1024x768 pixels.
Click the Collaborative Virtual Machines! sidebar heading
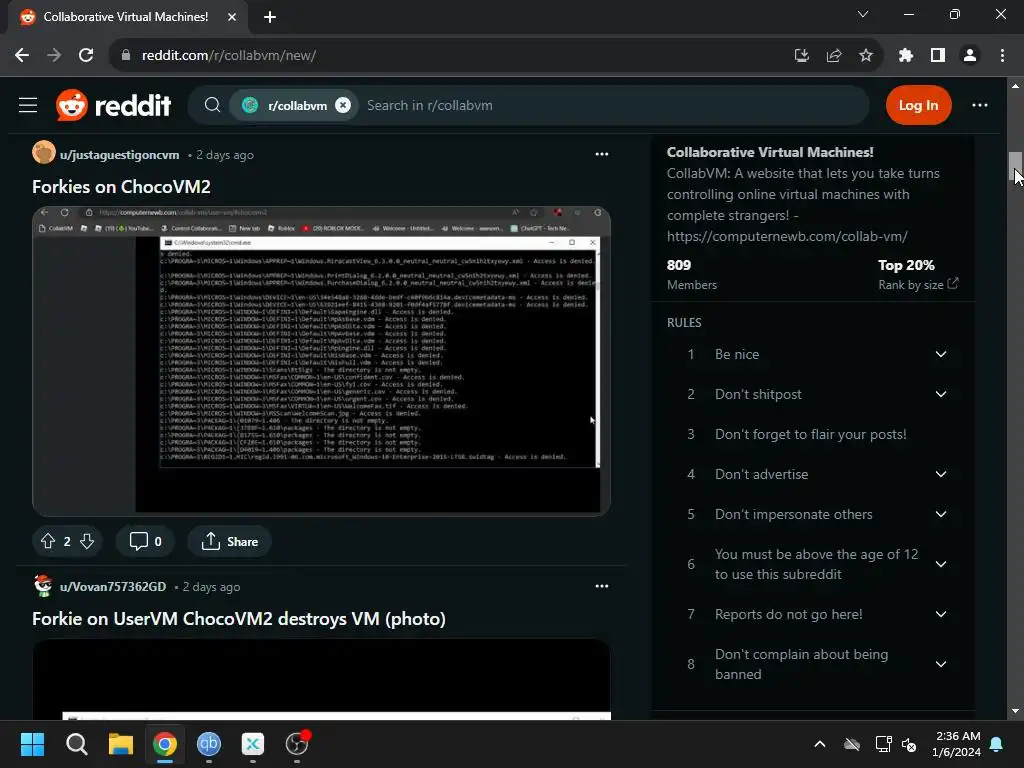coord(770,152)
